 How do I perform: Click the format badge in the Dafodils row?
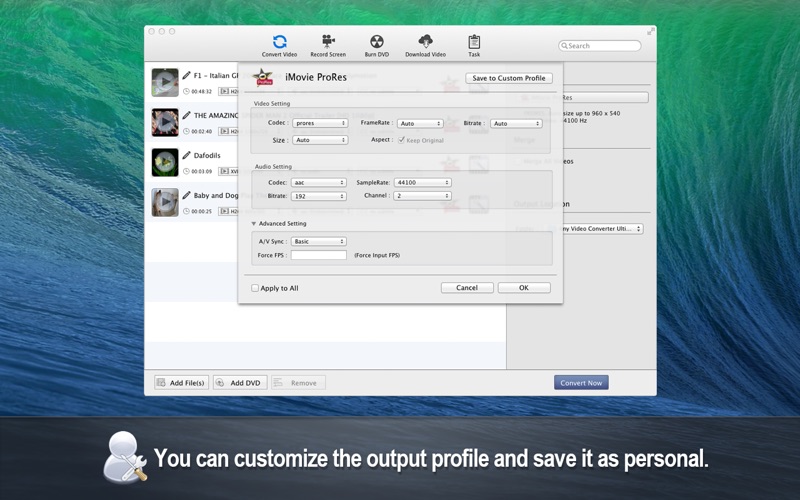click(x=228, y=171)
